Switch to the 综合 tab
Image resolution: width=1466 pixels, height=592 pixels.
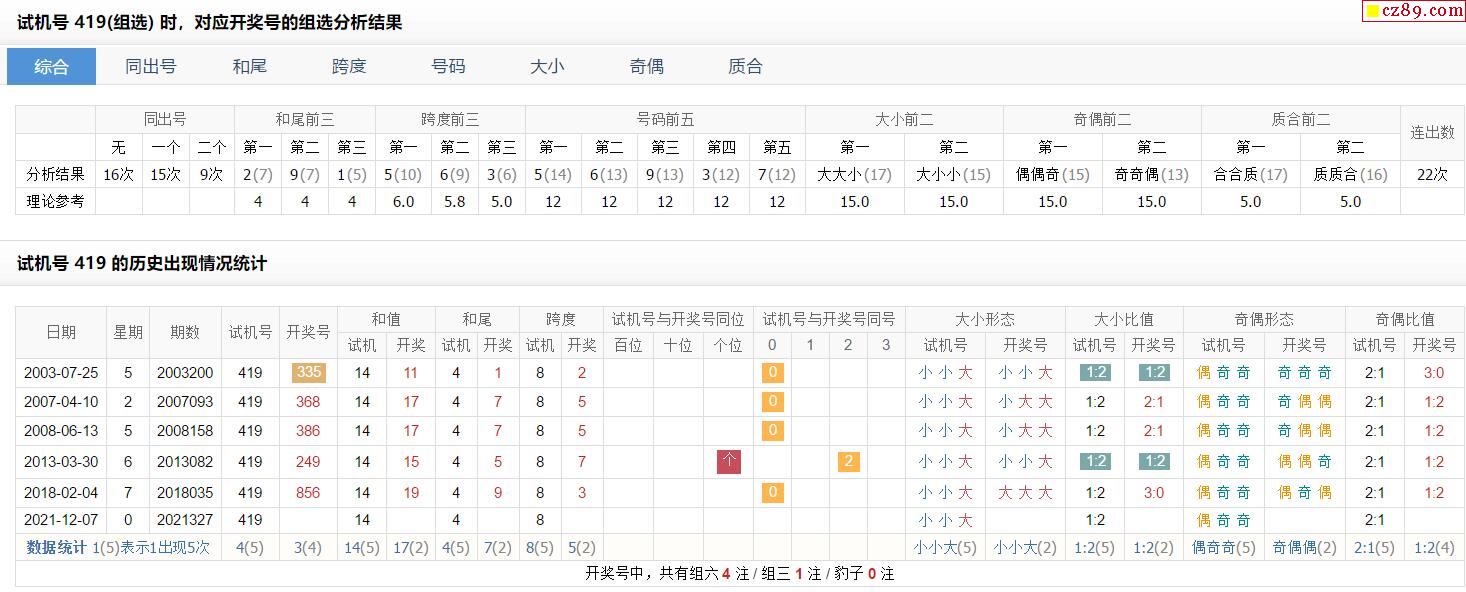click(52, 67)
